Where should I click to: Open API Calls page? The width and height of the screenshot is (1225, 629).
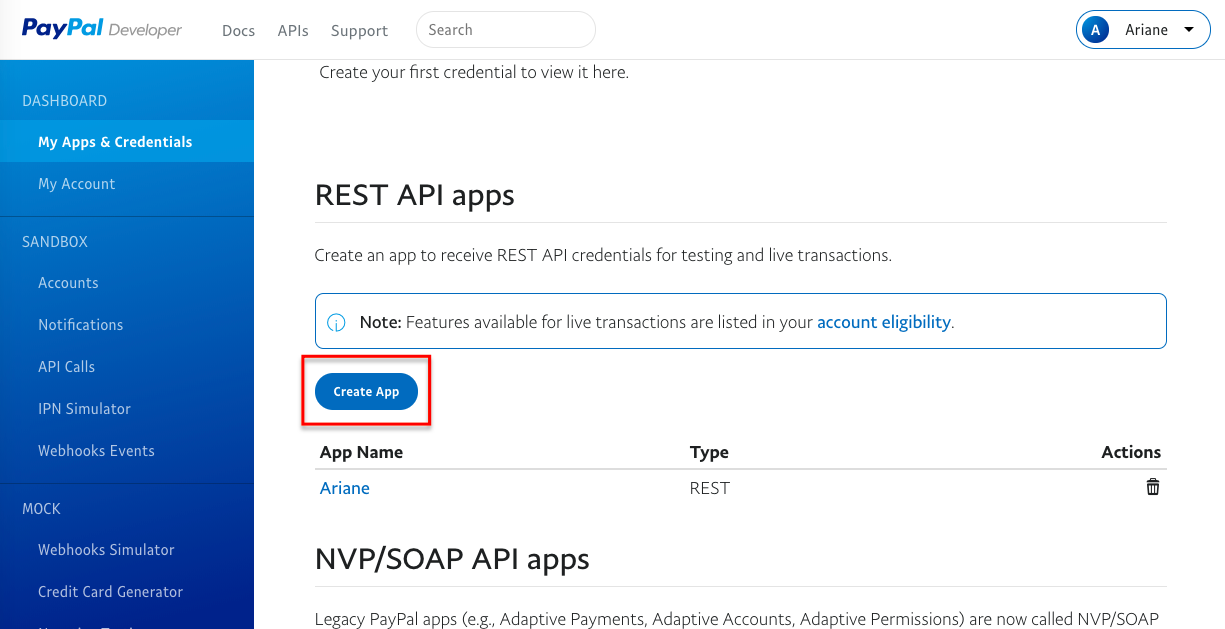67,367
